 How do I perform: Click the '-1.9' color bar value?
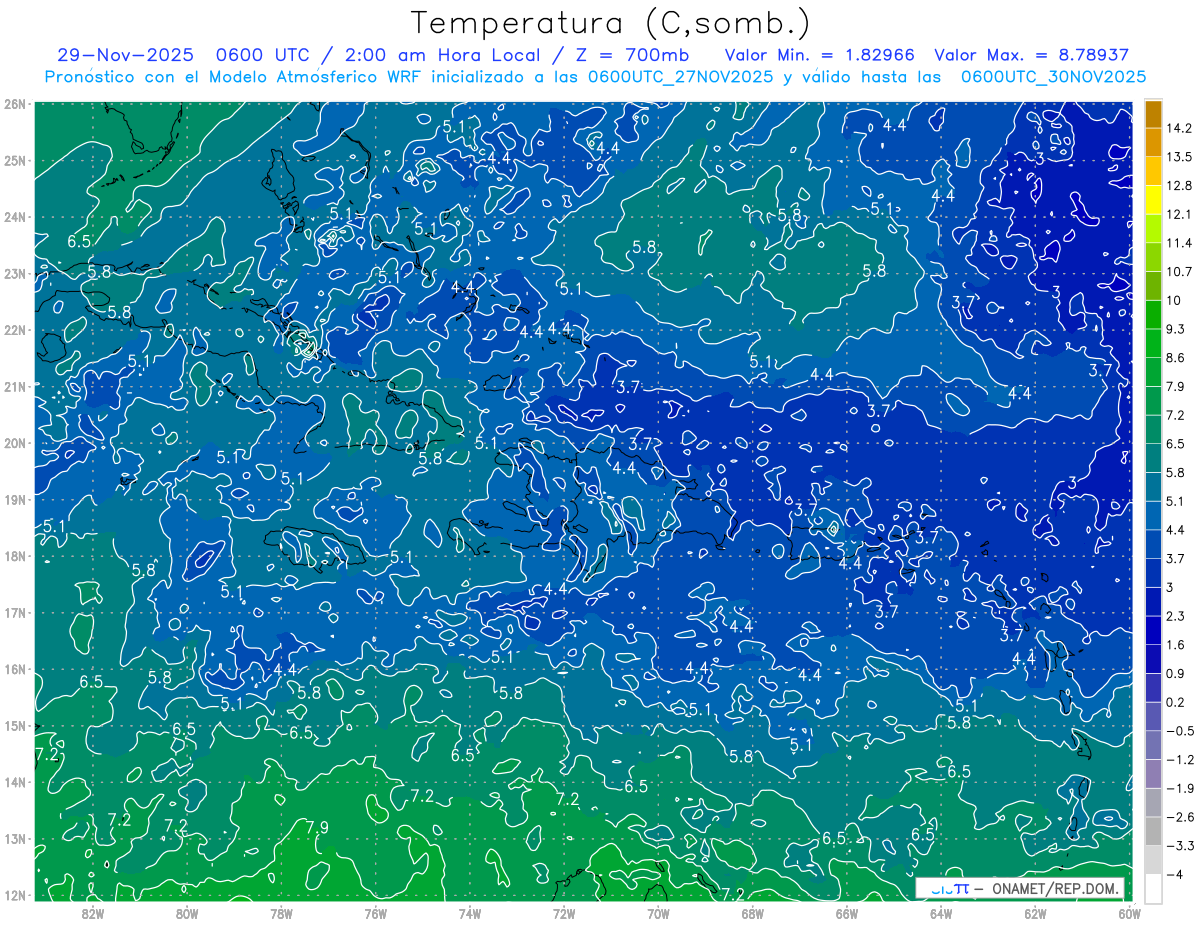(x=1180, y=789)
